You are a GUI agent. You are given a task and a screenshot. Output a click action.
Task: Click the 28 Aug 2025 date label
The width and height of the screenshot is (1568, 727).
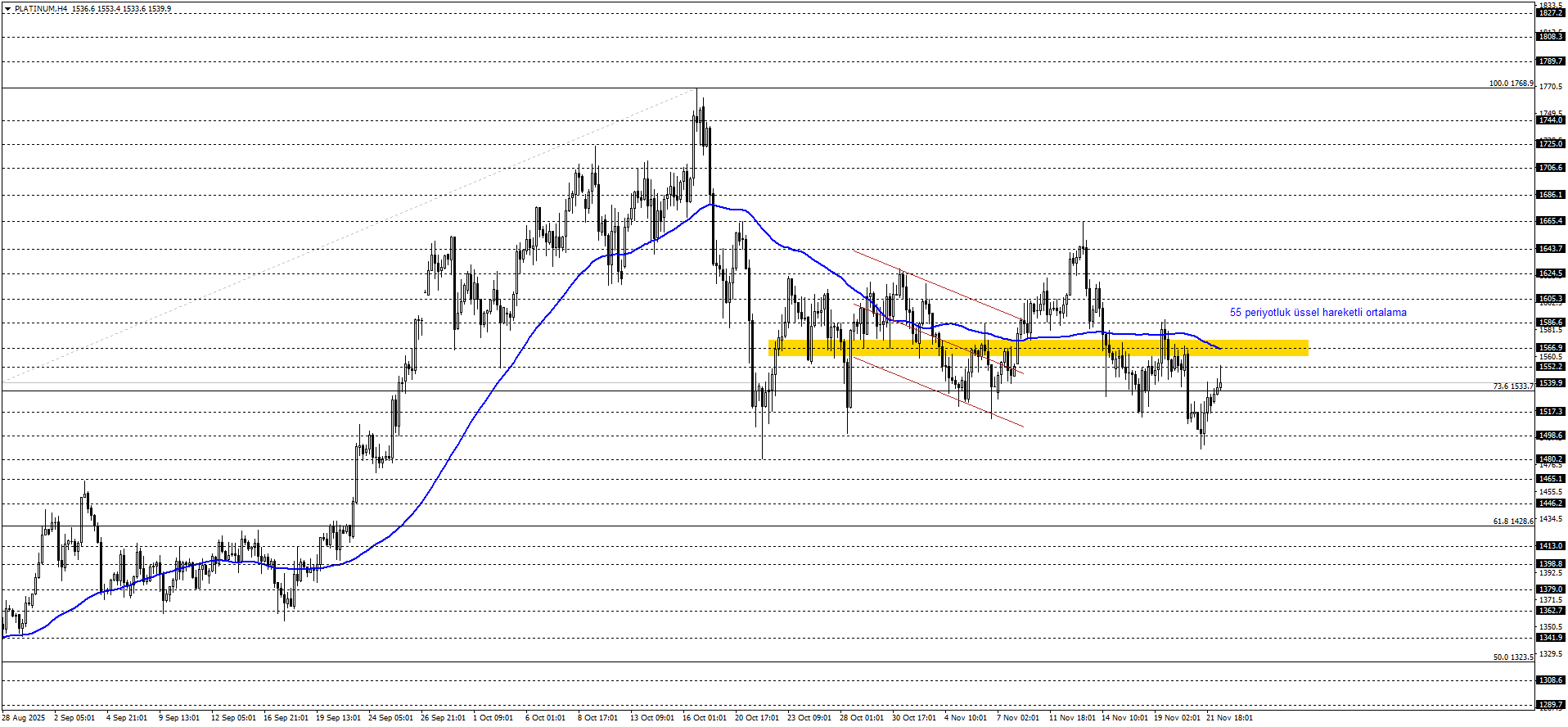click(x=24, y=718)
